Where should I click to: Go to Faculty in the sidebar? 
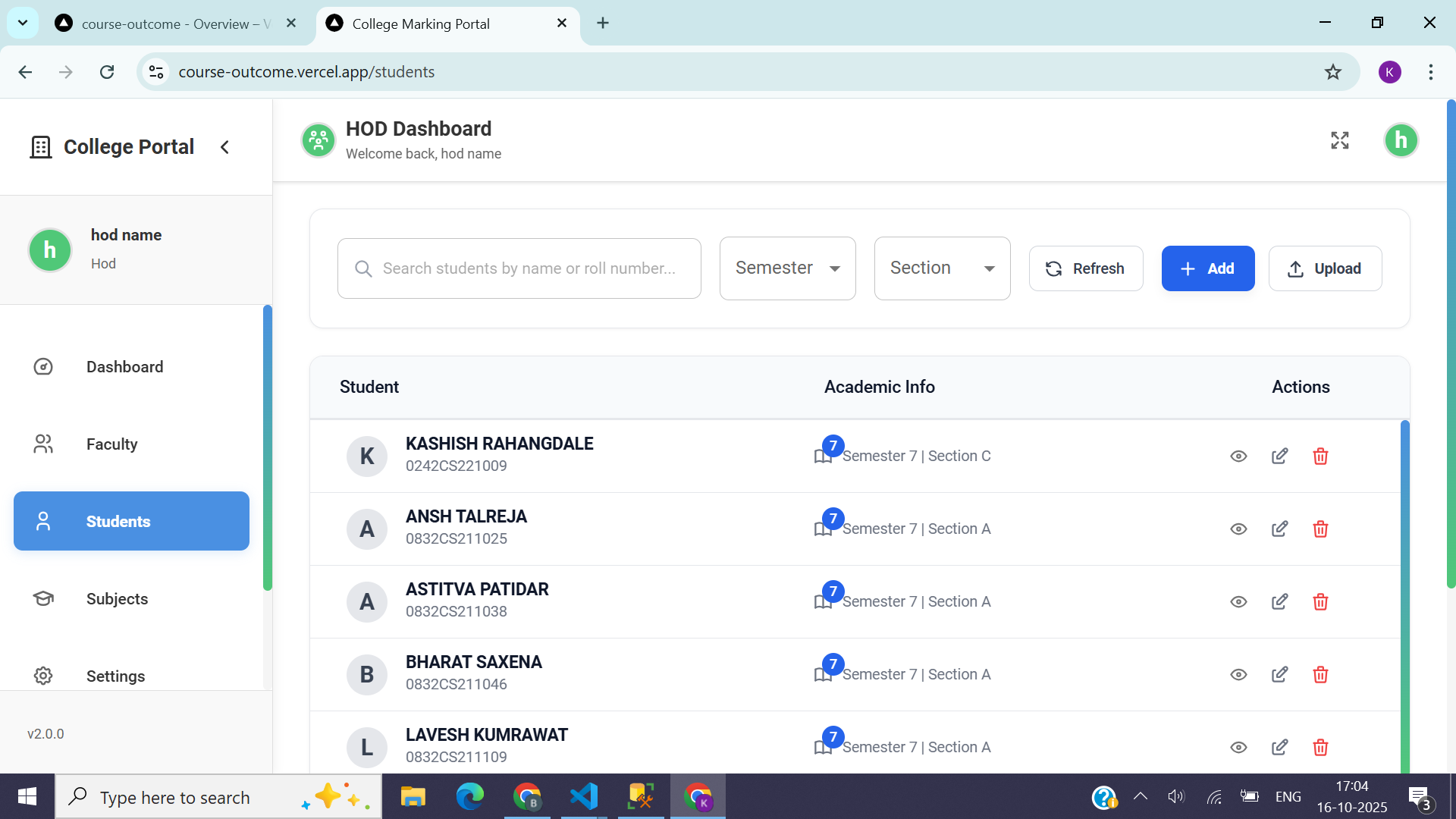[111, 444]
